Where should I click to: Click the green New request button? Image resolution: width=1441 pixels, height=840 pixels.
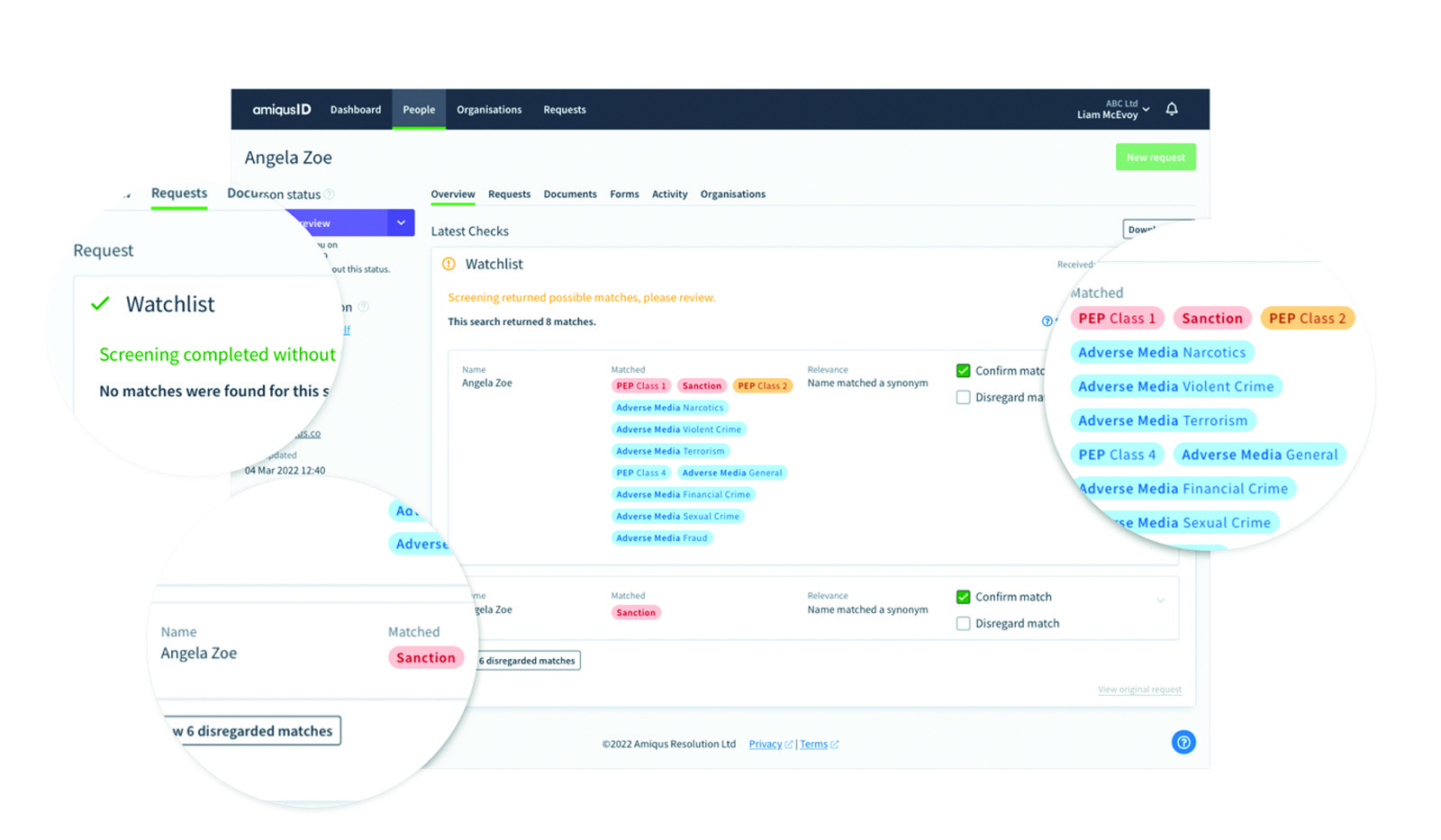click(x=1155, y=158)
